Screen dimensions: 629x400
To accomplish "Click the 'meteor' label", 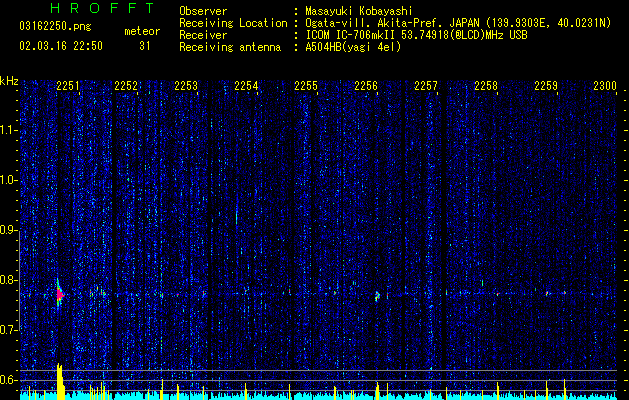I will (x=142, y=31).
